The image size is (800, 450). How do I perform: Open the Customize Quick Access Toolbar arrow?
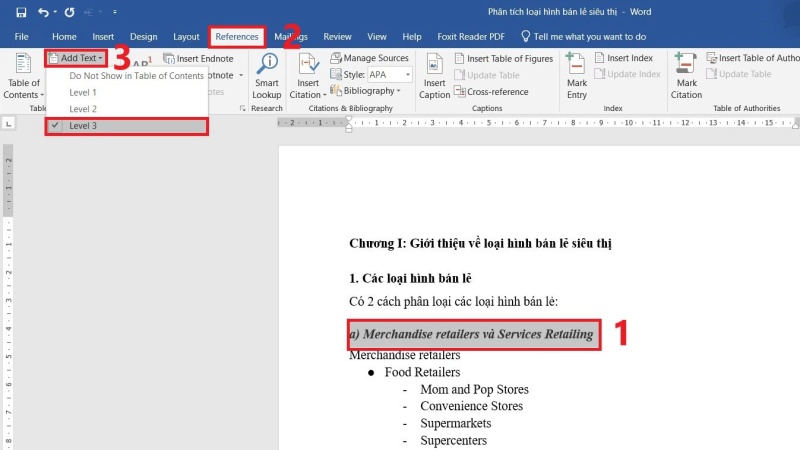point(115,12)
